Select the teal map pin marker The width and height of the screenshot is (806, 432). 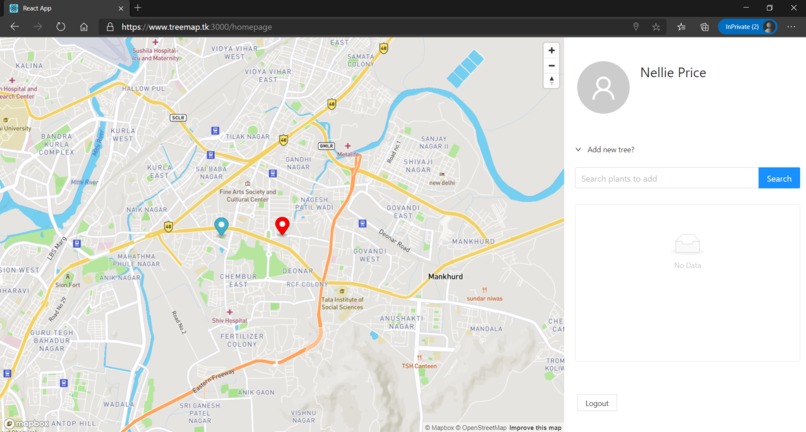(x=221, y=226)
